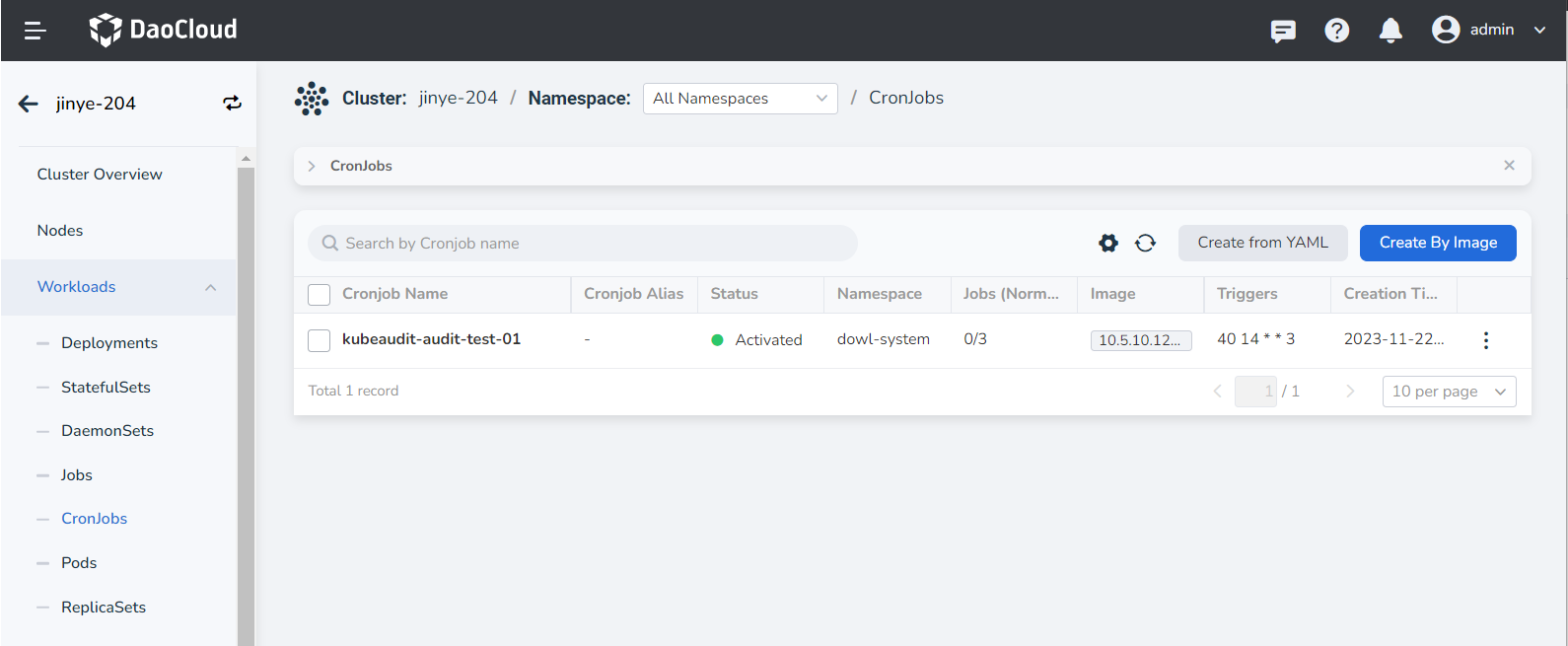Collapse the Workloads sidebar section

pos(210,287)
